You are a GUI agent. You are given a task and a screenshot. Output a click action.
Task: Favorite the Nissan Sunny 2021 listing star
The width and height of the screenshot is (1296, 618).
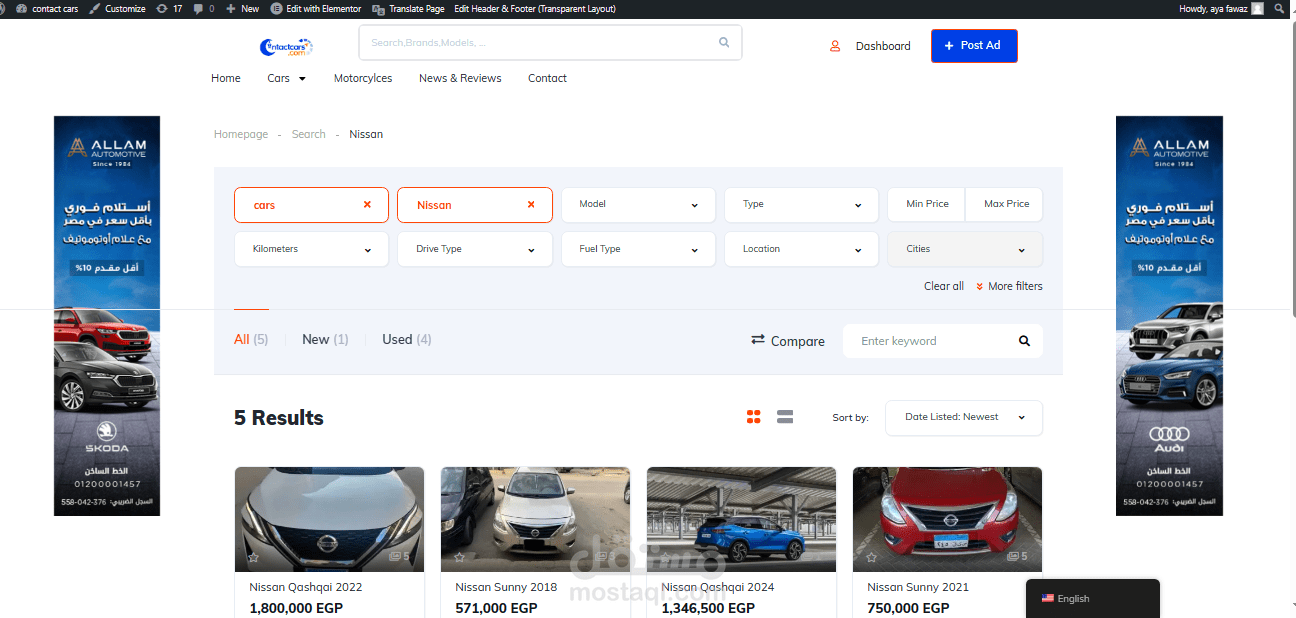coord(872,557)
